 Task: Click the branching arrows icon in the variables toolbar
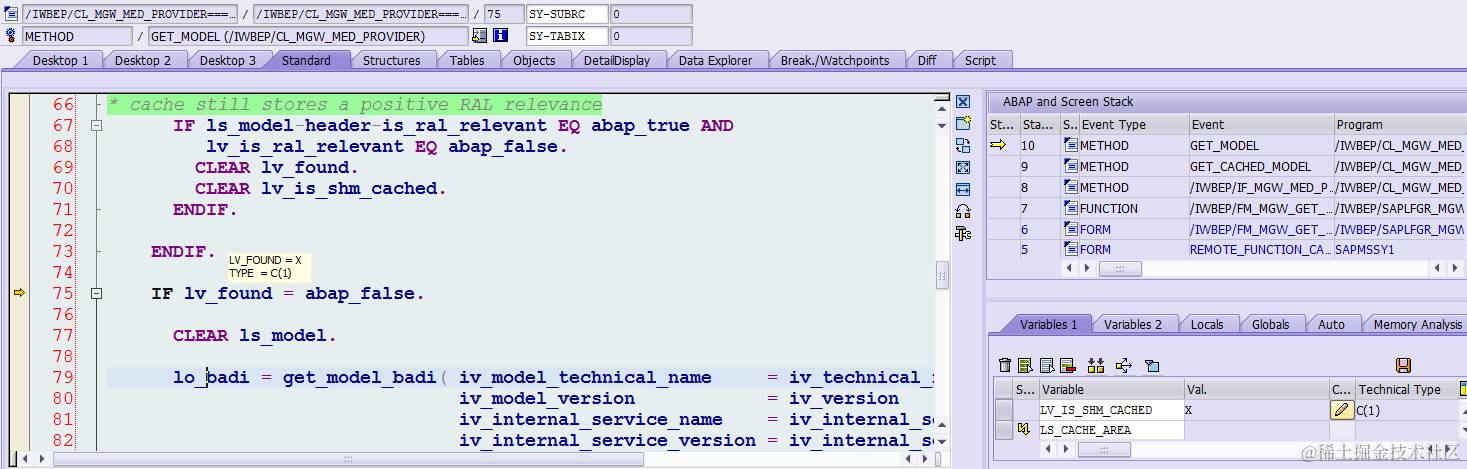pos(1122,366)
